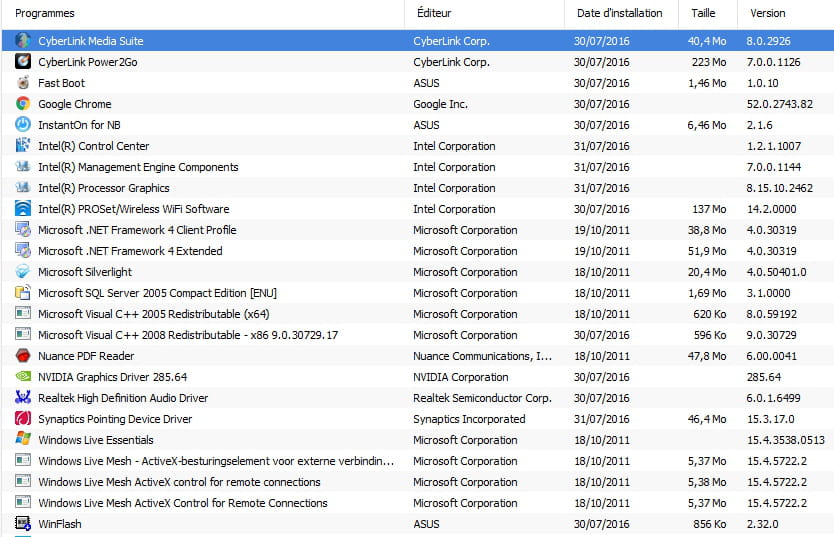Select Intel(R) Management Engine Components entry
Screen dimensions: 834x537
138,167
